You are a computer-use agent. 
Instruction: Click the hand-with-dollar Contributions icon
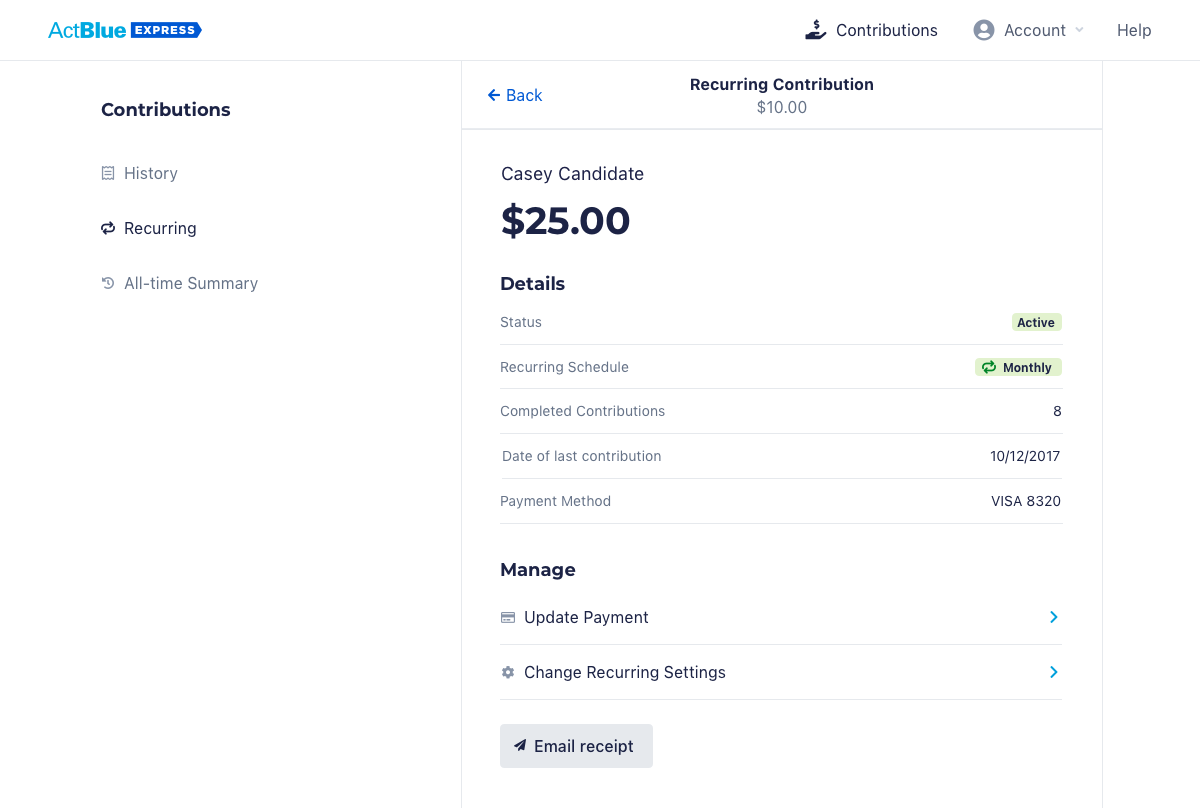pyautogui.click(x=816, y=30)
